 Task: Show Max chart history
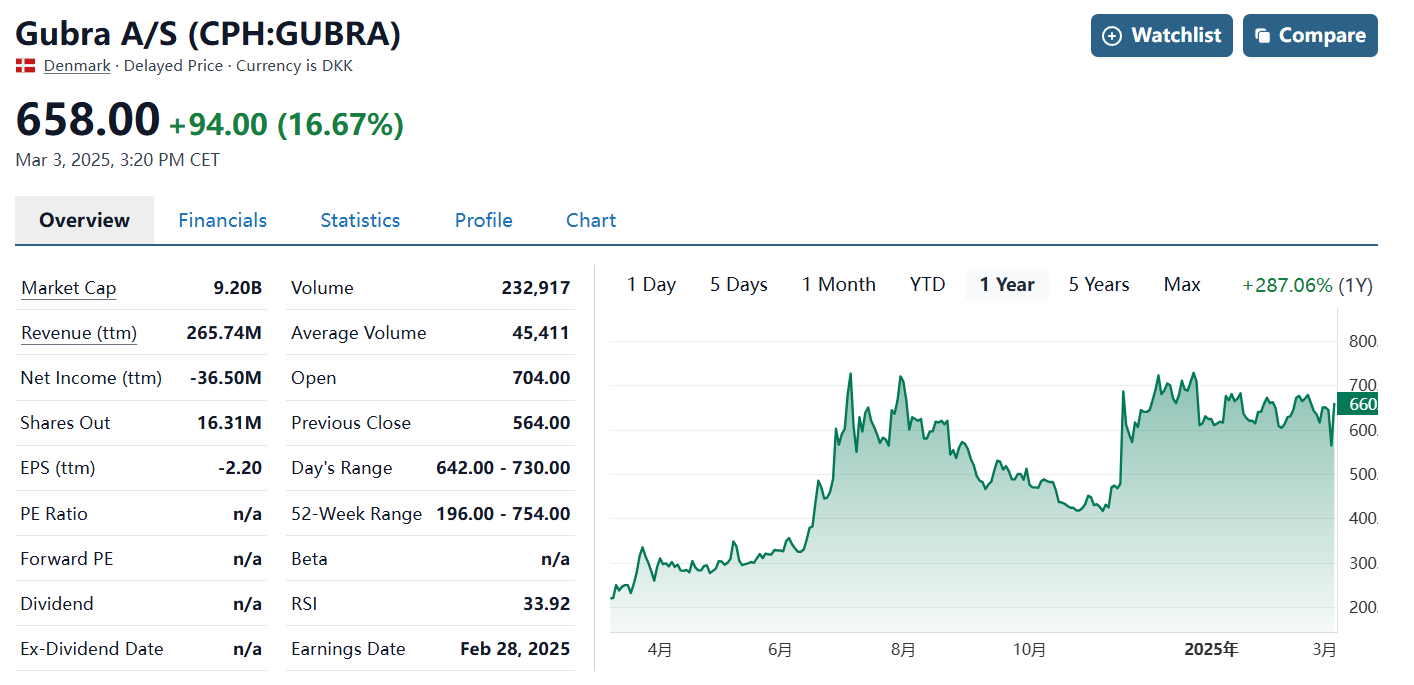coord(1181,285)
